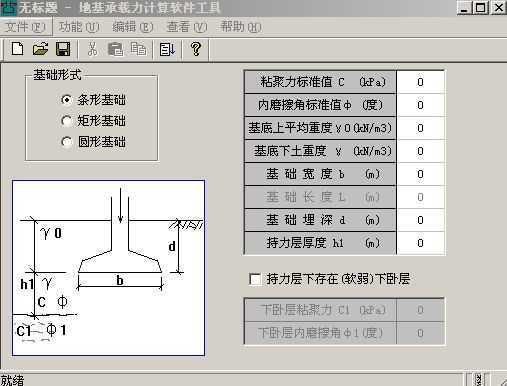Click the New document toolbar icon

[17, 49]
